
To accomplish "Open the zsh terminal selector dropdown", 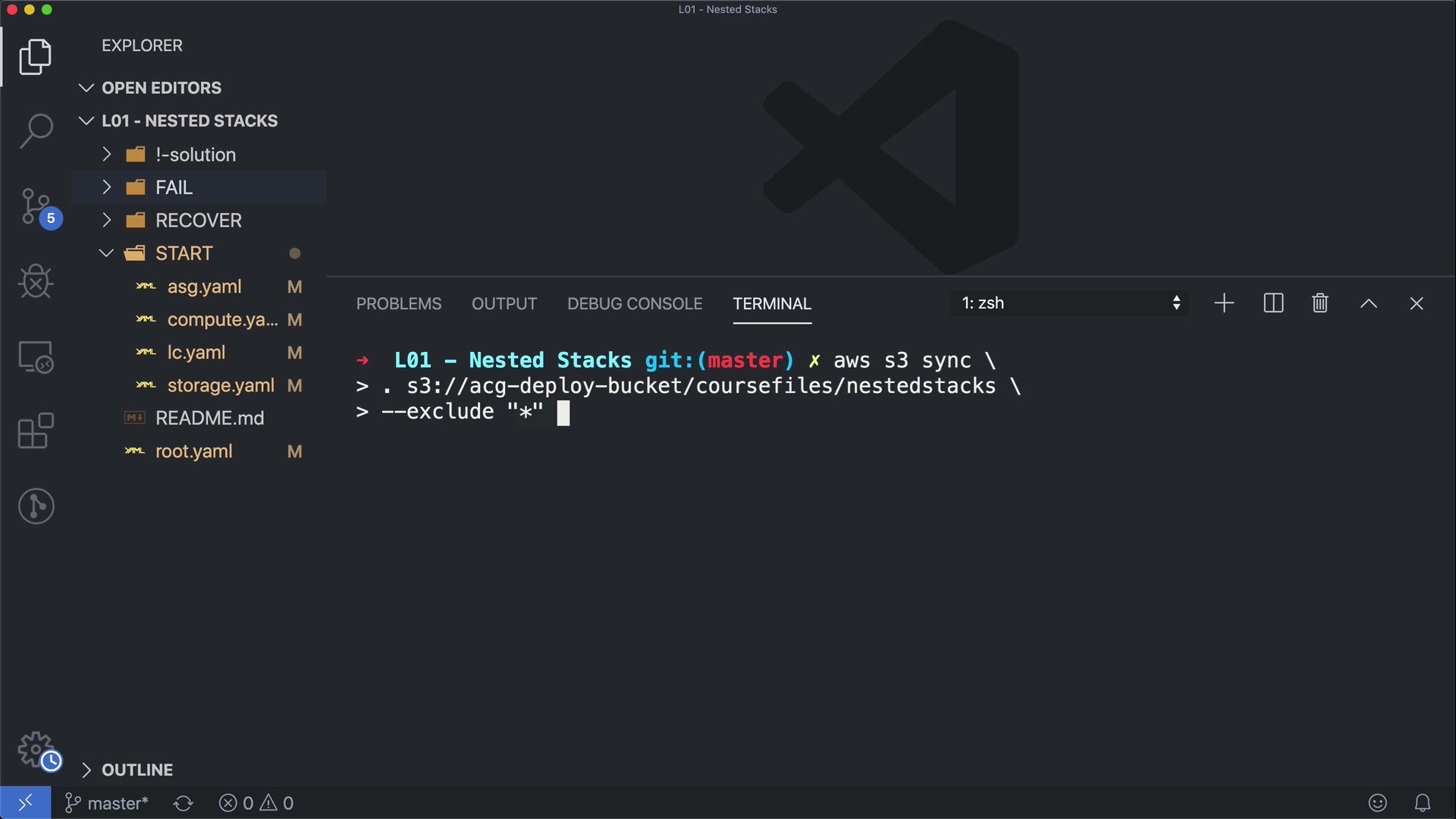I will click(x=1069, y=303).
